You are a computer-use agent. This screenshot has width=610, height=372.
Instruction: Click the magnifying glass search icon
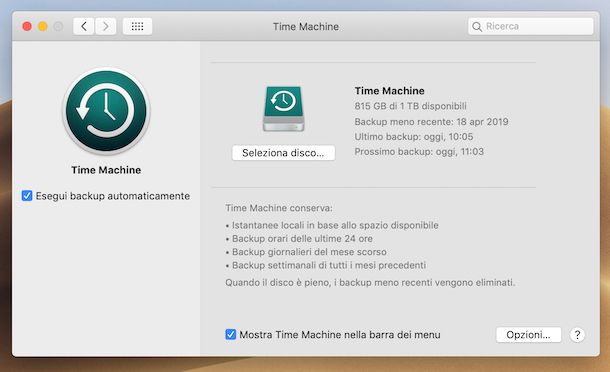click(477, 26)
